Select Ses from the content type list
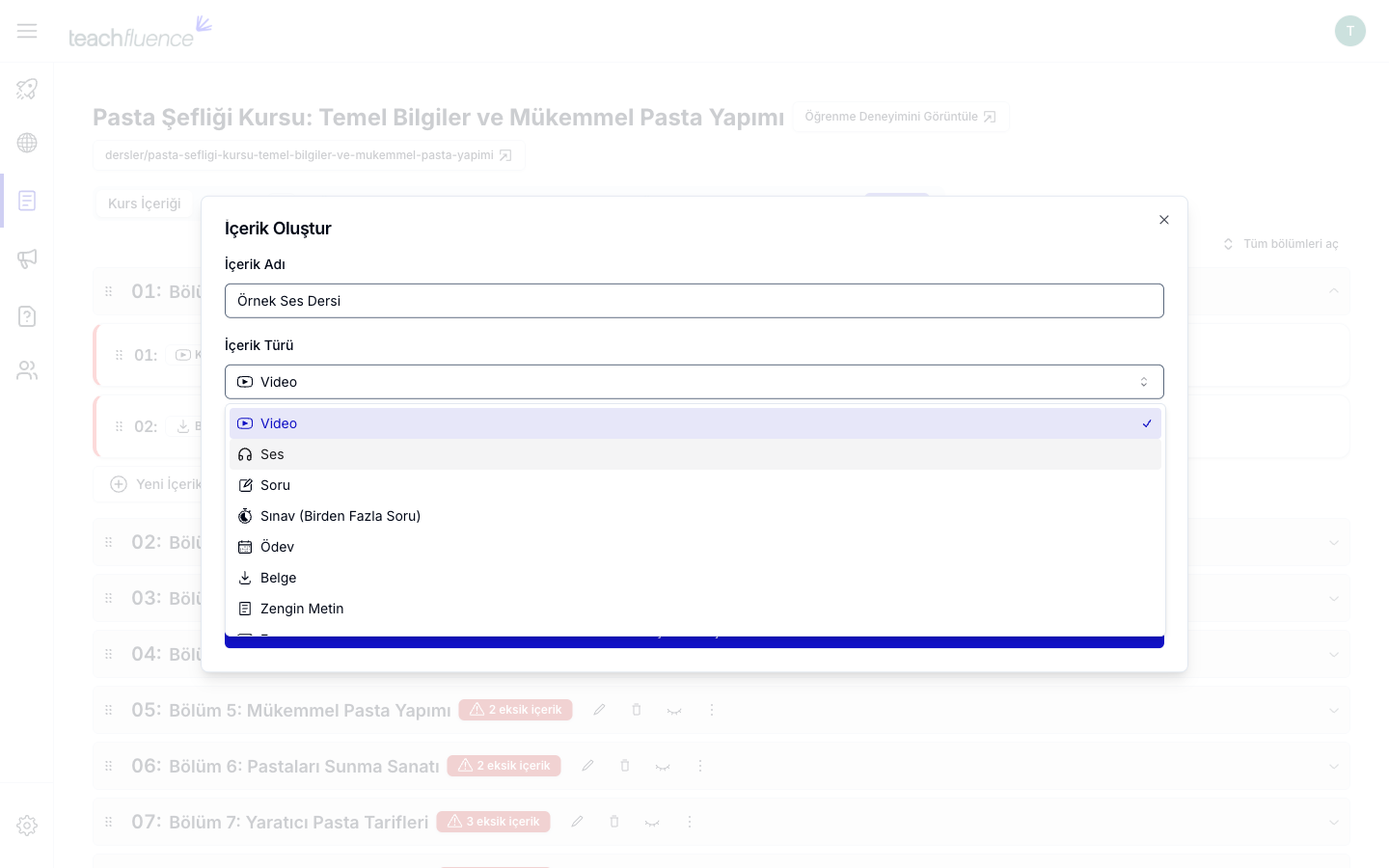Screen dimensions: 1389x868 pyautogui.click(x=694, y=454)
